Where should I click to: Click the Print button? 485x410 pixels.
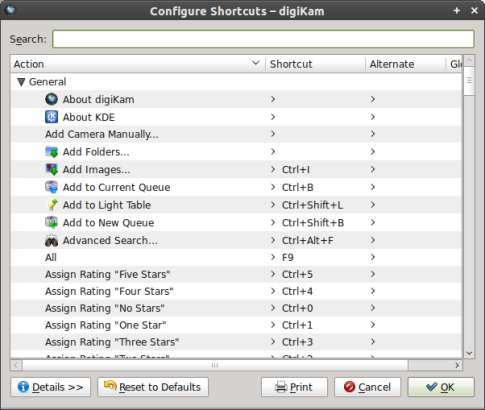[x=294, y=387]
